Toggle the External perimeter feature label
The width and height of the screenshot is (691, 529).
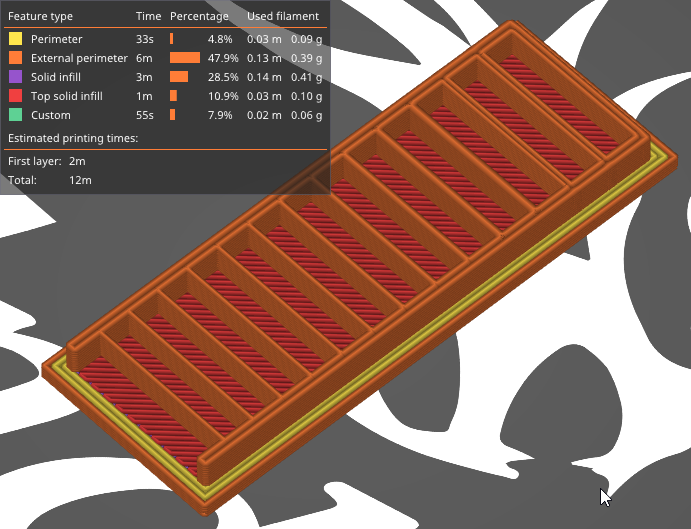(79, 58)
